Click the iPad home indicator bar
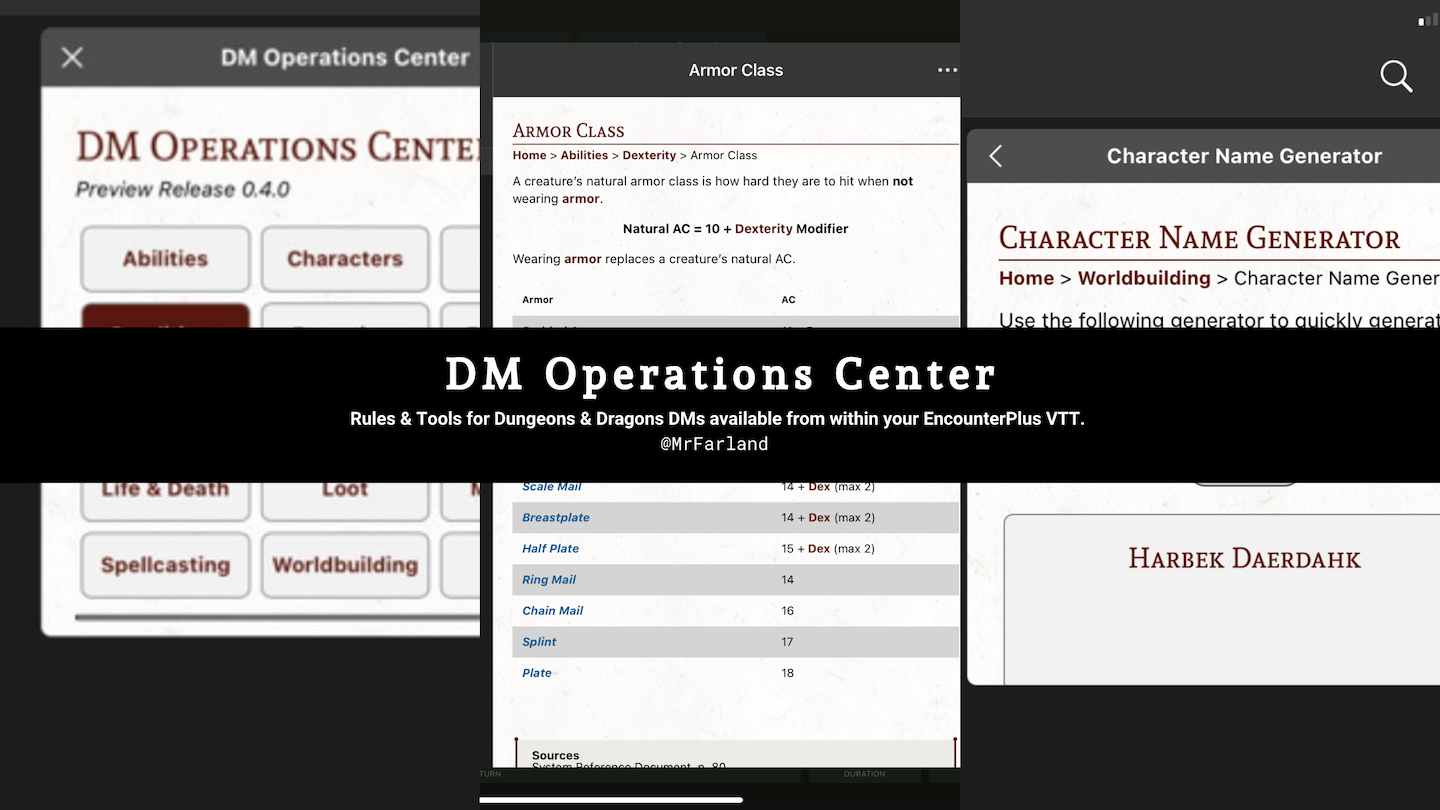Screen dimensions: 1440x810 (612, 800)
